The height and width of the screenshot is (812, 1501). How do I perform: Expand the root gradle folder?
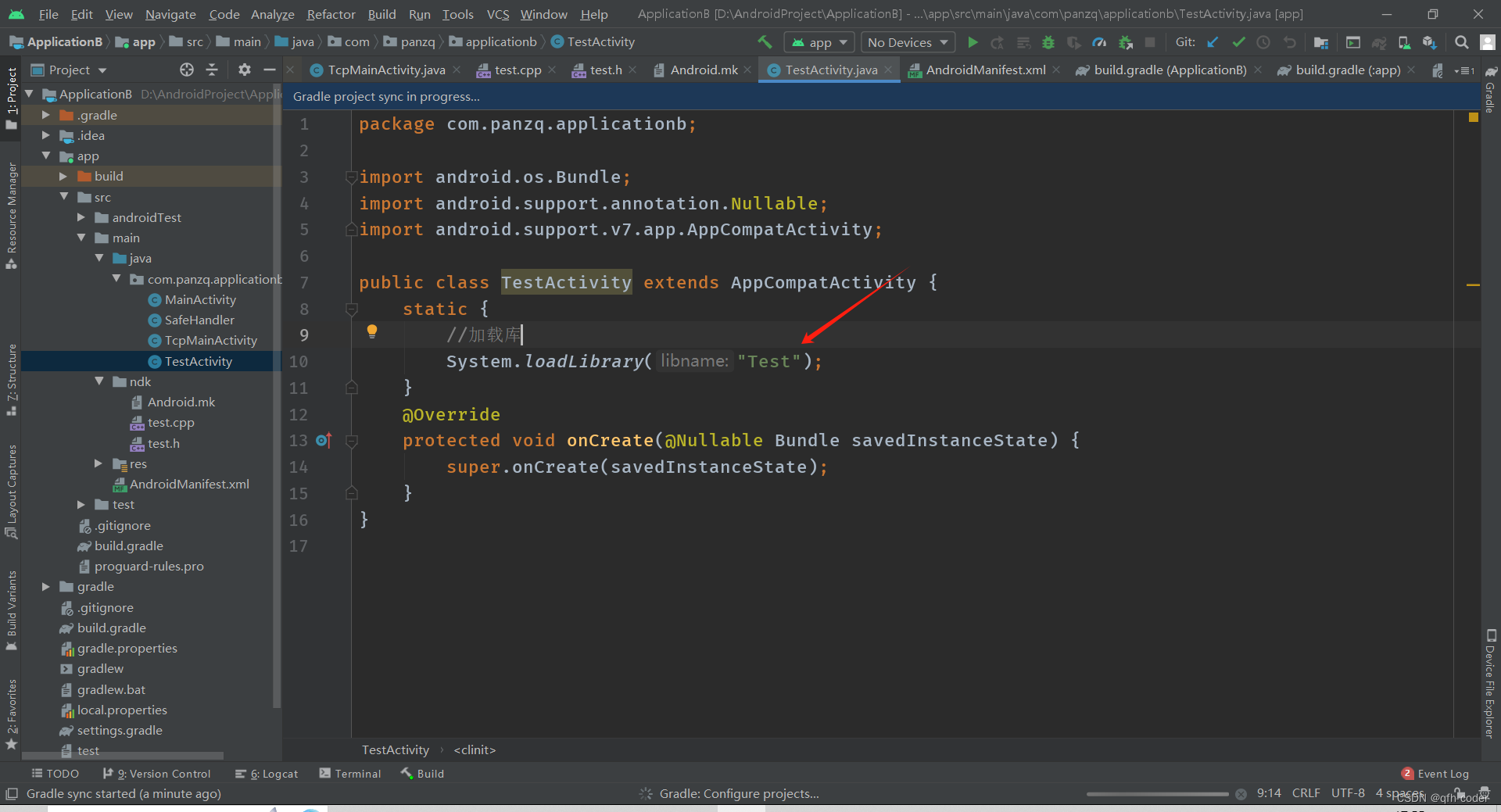click(x=45, y=586)
